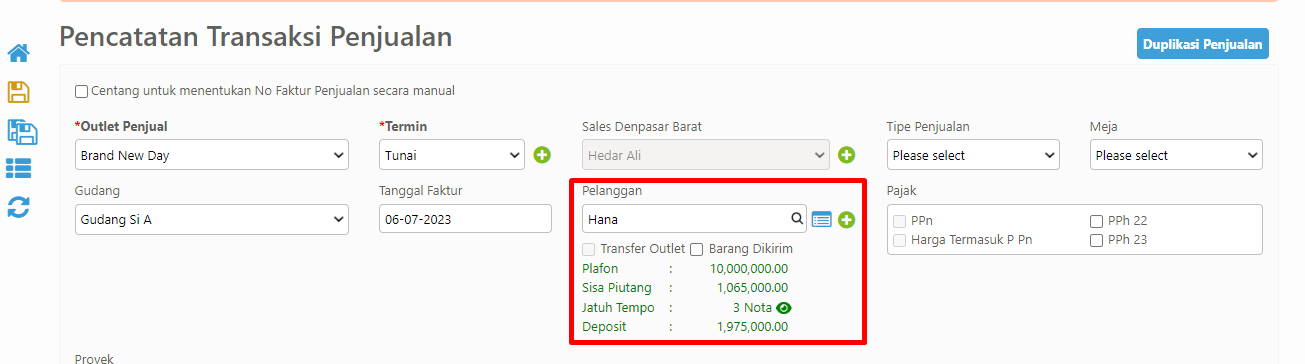Enable the Barang Dikirim checkbox
Viewport: 1305px width, 364px height.
[x=697, y=249]
